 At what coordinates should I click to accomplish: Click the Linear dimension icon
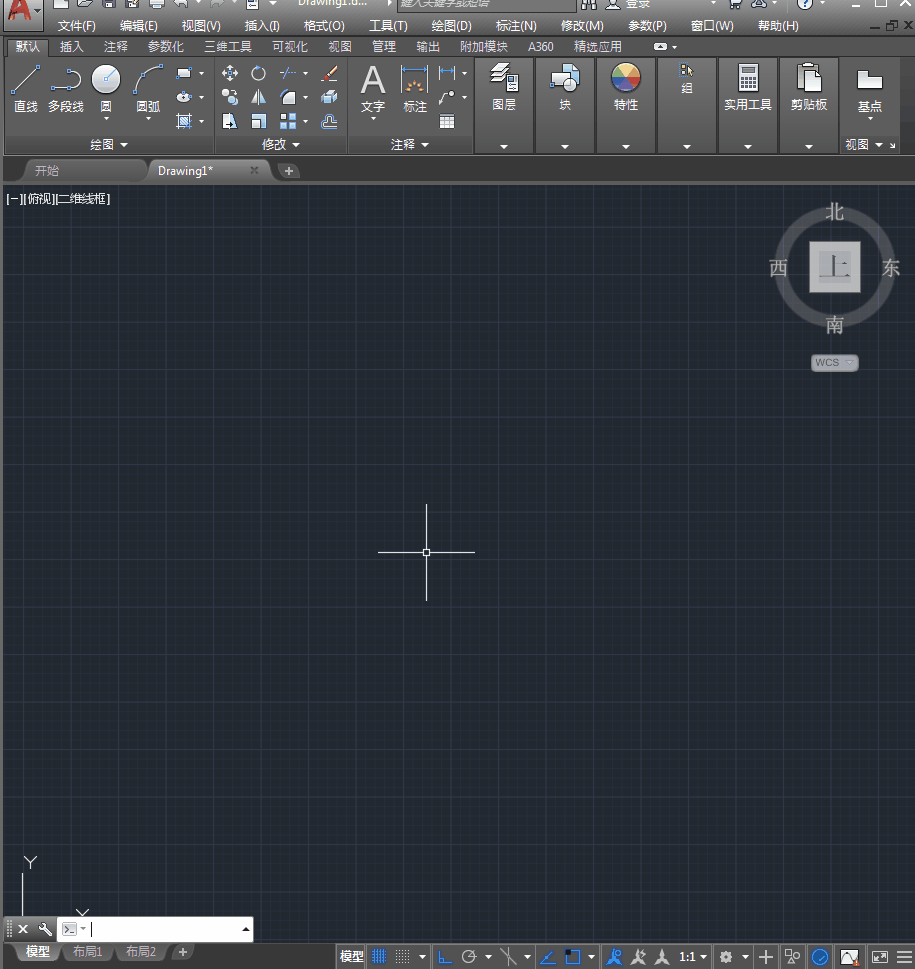tap(447, 73)
